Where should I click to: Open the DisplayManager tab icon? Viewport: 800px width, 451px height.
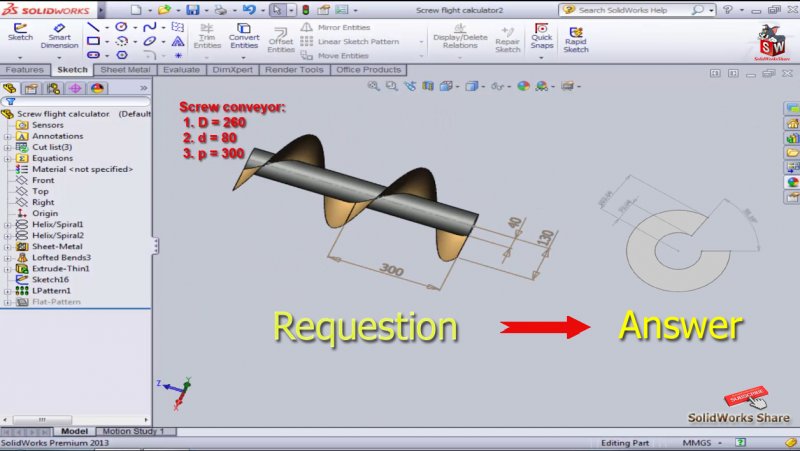tap(97, 88)
